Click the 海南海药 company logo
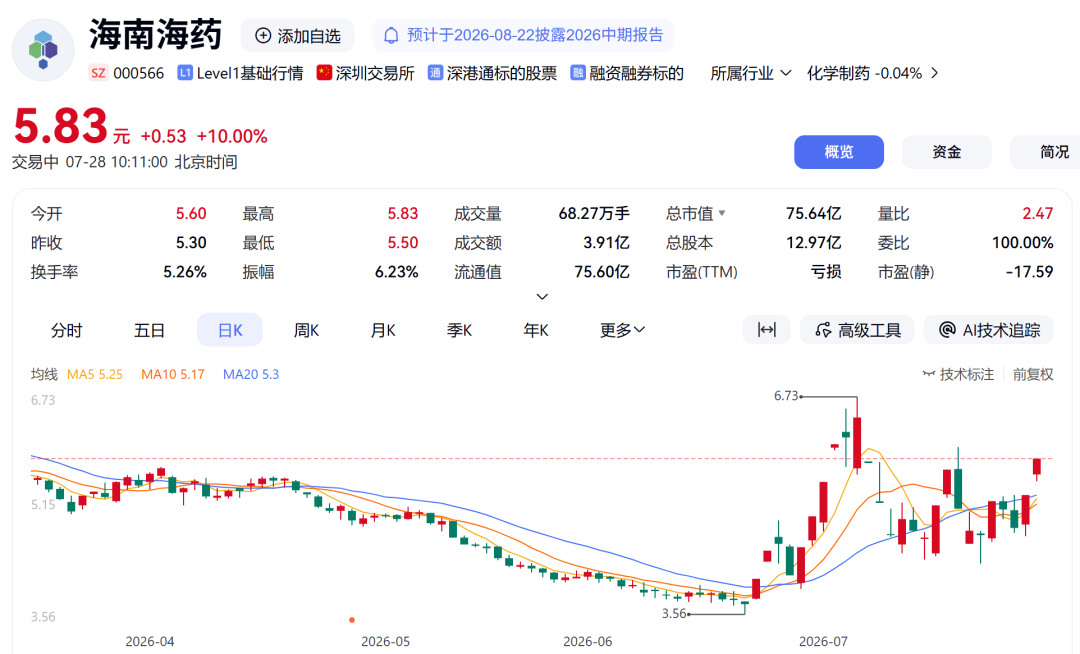The width and height of the screenshot is (1080, 654). tap(43, 50)
